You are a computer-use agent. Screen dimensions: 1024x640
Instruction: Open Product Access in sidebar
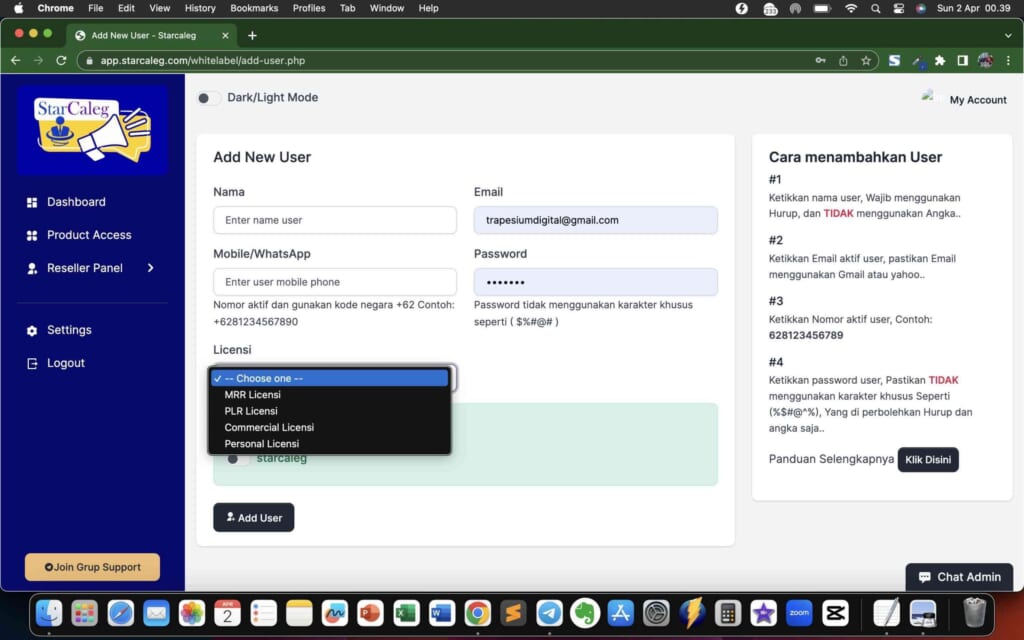[88, 235]
